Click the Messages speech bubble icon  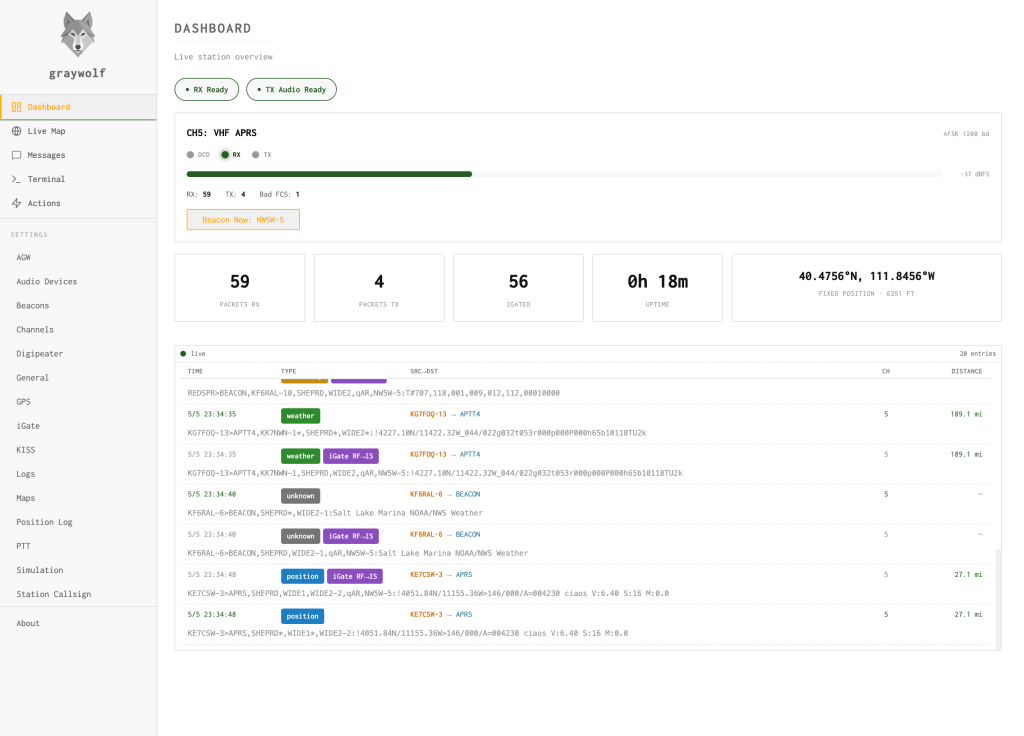point(16,155)
